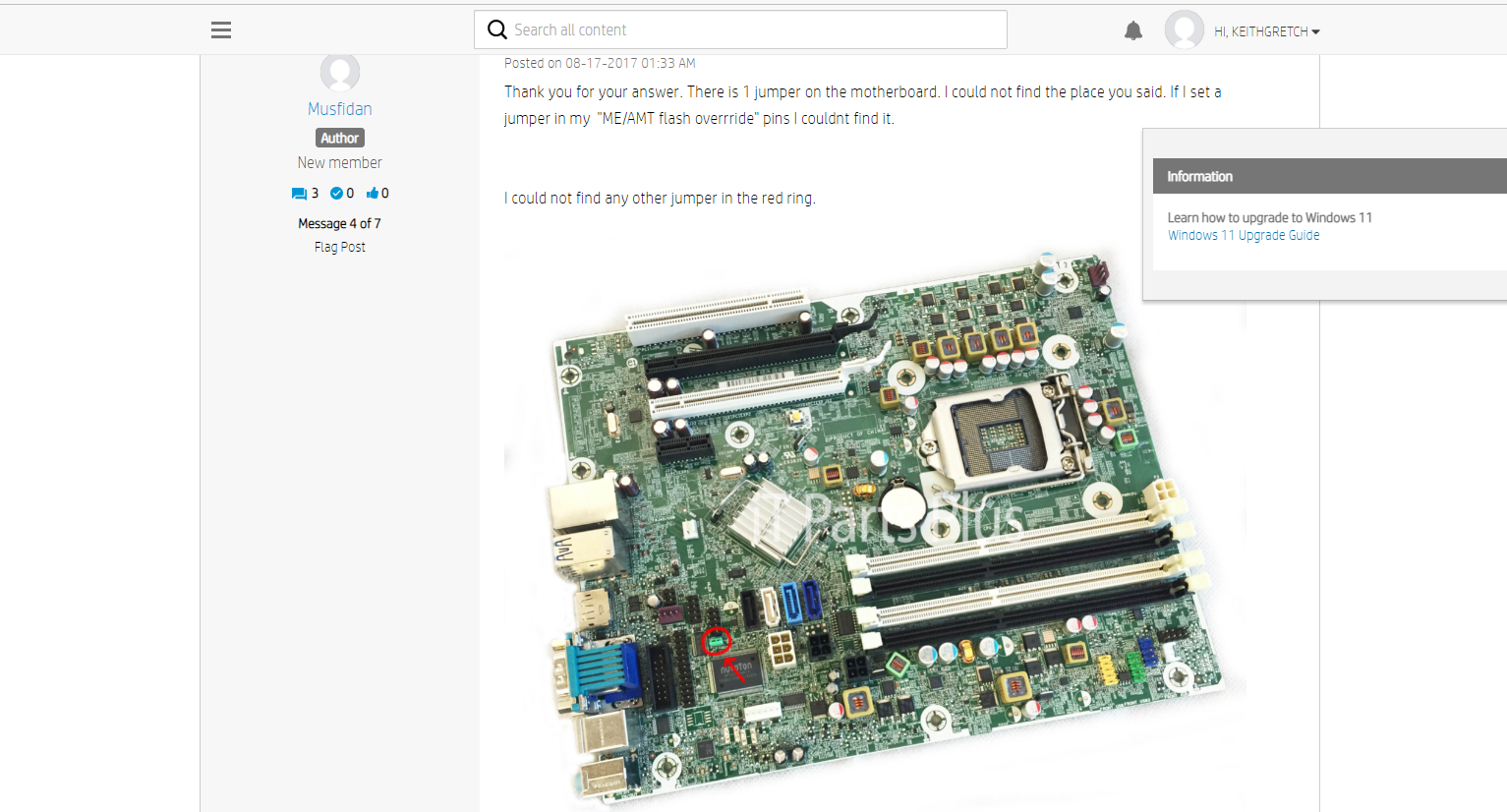1507x812 pixels.
Task: Open Musfidan's profile from the username
Action: 339,108
